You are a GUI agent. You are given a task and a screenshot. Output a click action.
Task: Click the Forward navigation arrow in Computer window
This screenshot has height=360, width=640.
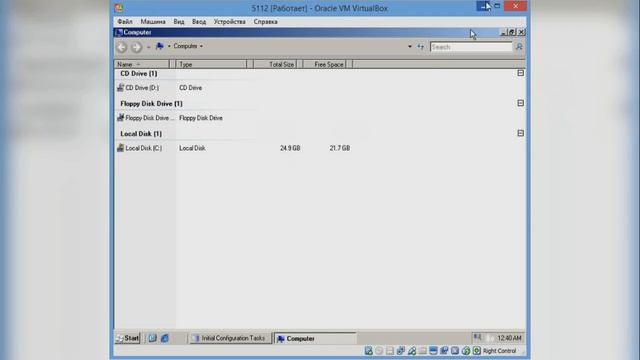136,47
